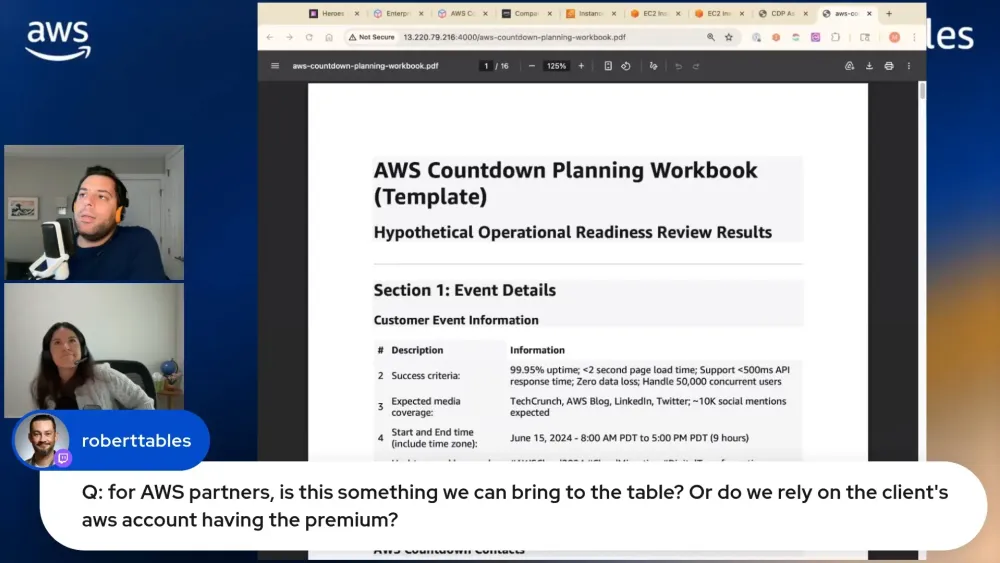Click the 'Information' column header

(537, 350)
